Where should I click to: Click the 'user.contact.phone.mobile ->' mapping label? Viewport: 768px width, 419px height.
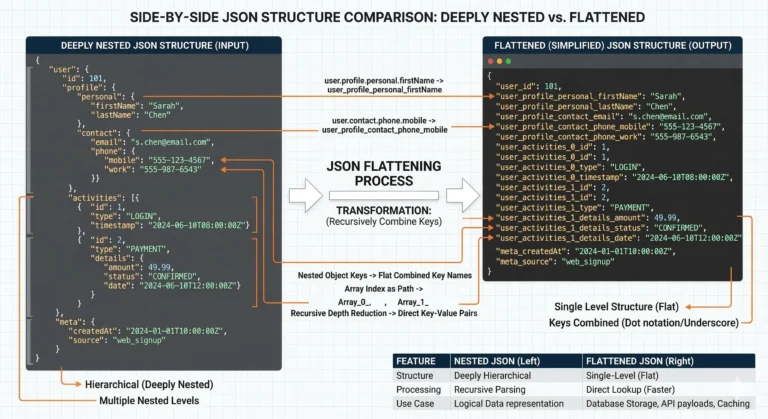(x=384, y=121)
